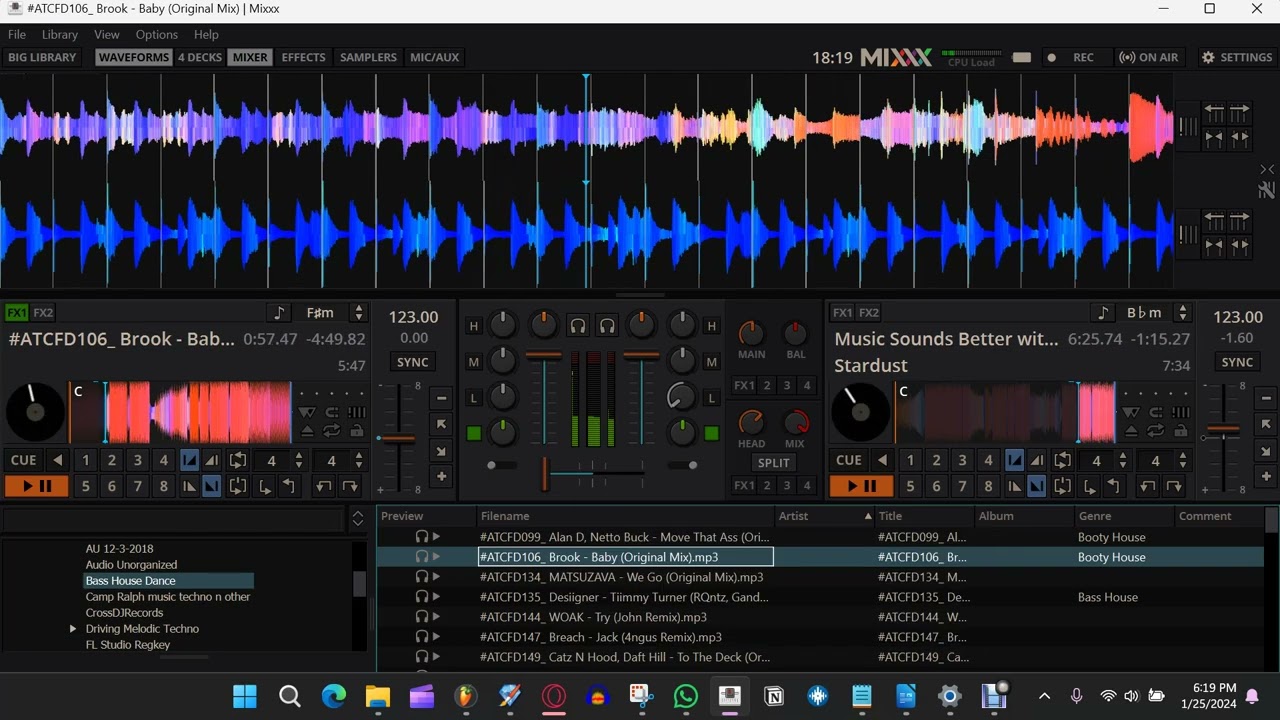
Task: Expand the Driving Melodic Techno tree node
Action: pos(73,629)
